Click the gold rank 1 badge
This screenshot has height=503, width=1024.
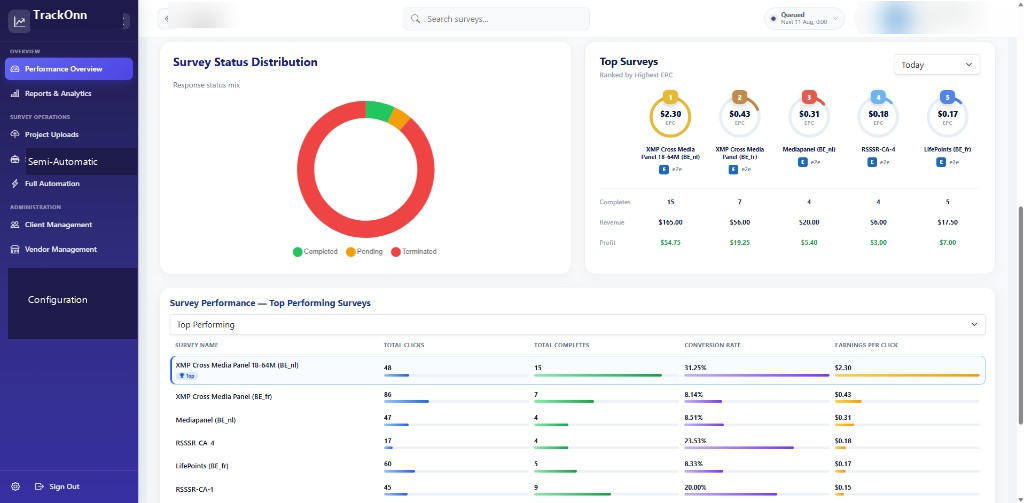670,97
